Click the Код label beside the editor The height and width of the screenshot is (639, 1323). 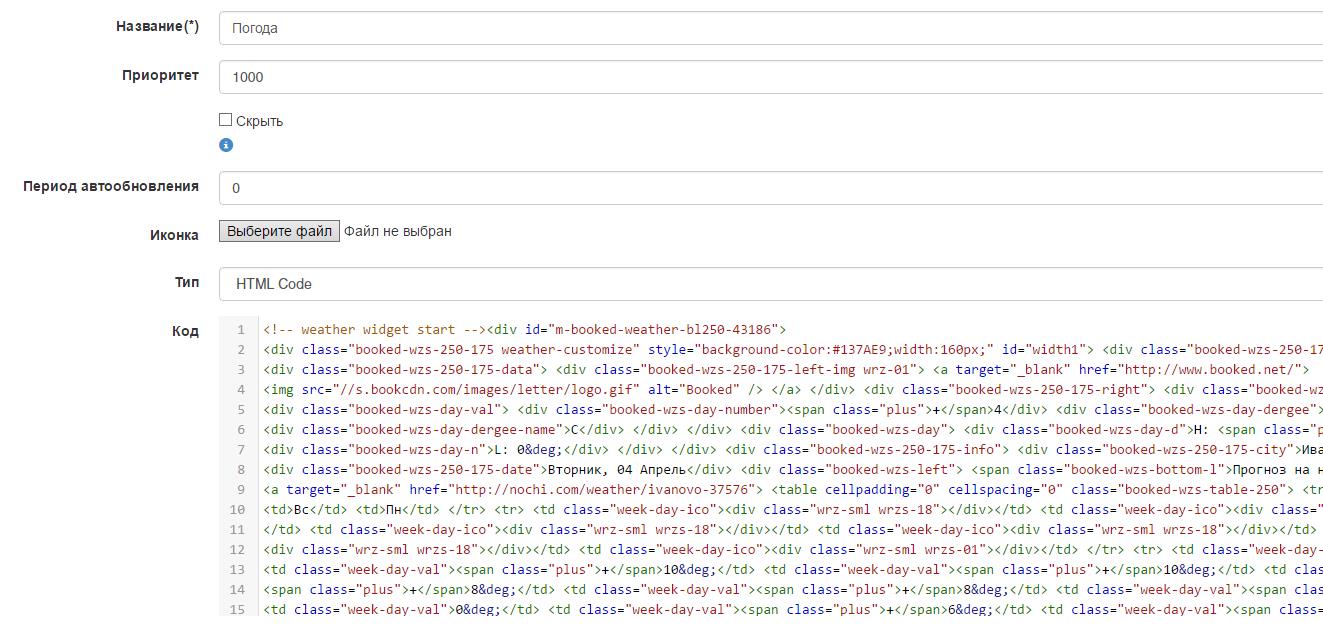[185, 331]
